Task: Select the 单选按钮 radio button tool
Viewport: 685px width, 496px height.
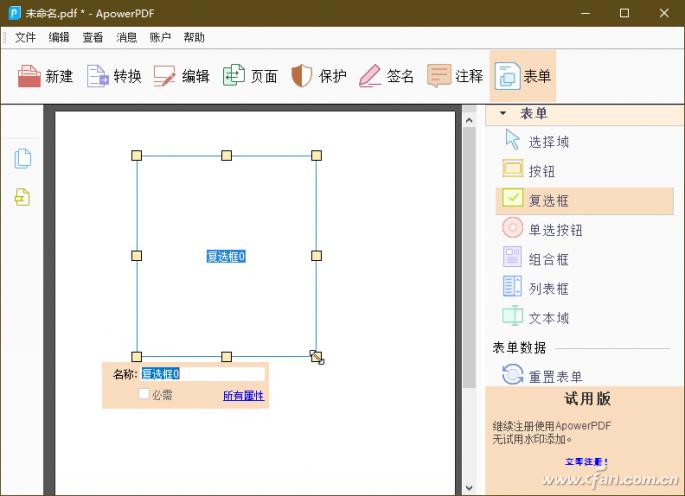Action: click(x=513, y=228)
